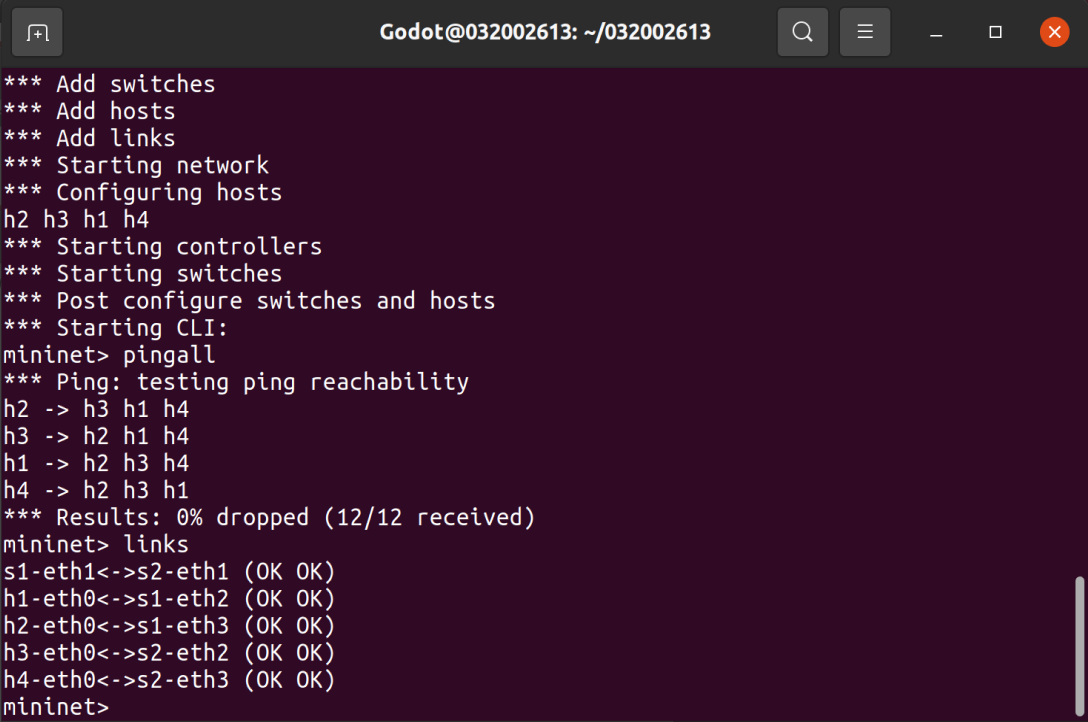Screen dimensions: 1088x722
Task: Click the h1-eth0<->s1-eth2 link line
Action: (x=169, y=599)
